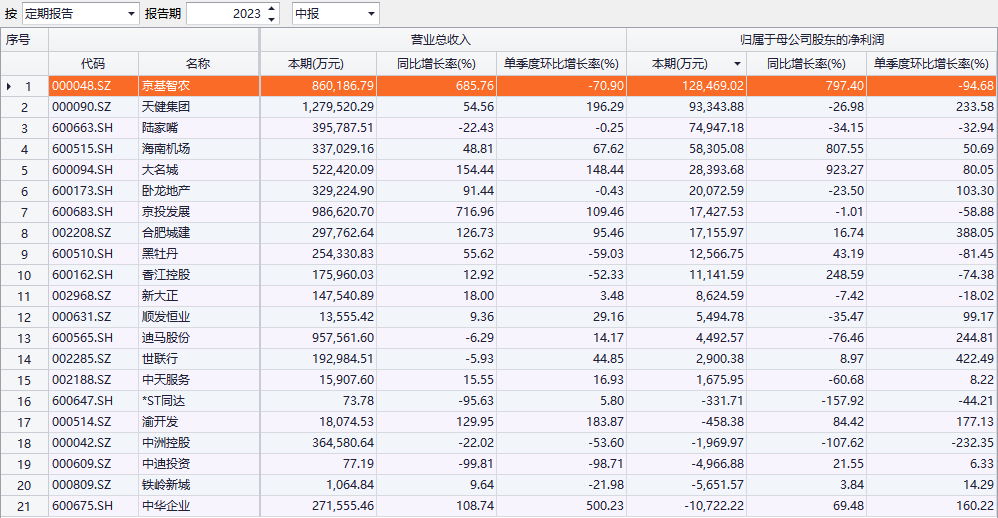Image resolution: width=998 pixels, height=518 pixels.
Task: Select the 中华企业 row
Action: click(165, 506)
